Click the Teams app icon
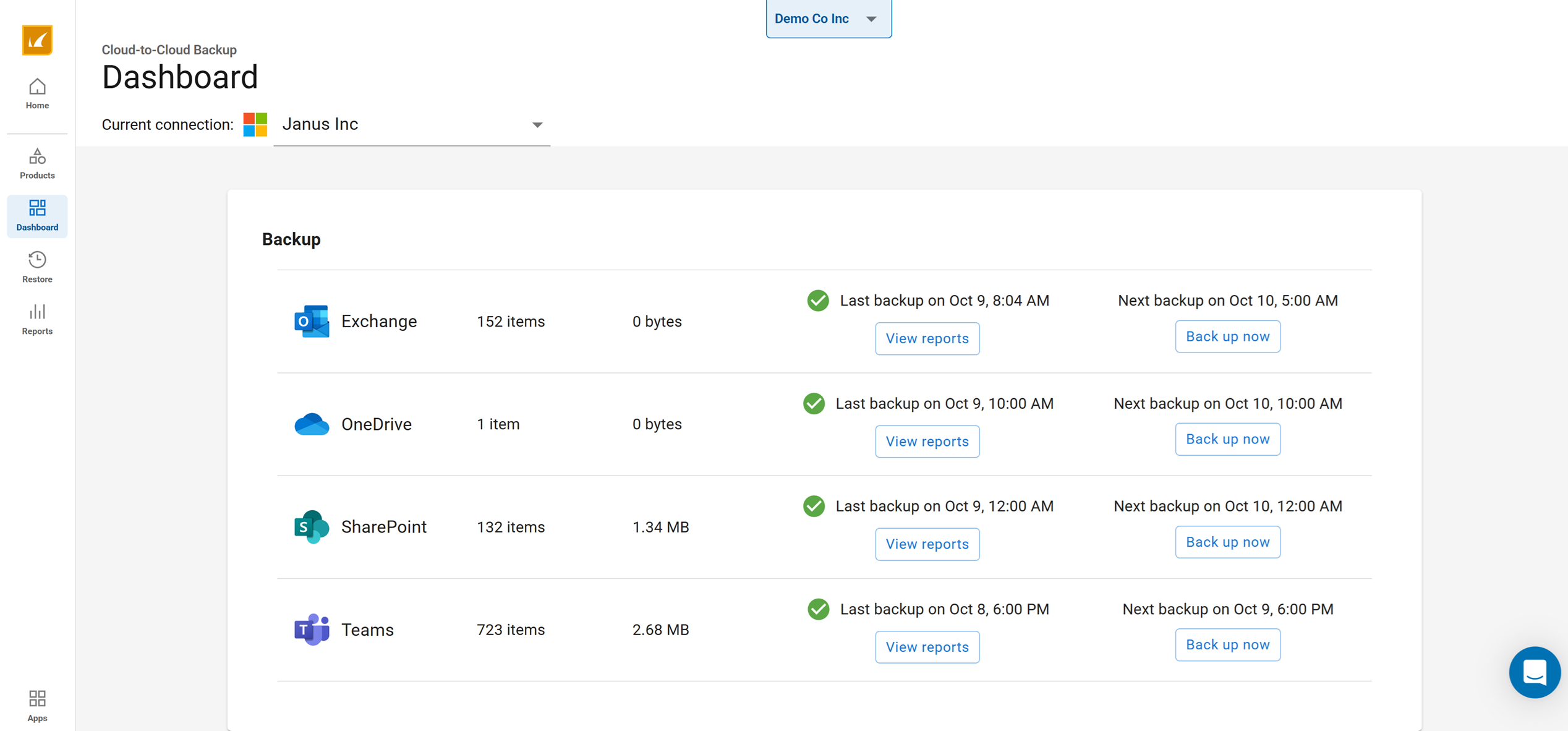This screenshot has width=1568, height=731. 312,630
